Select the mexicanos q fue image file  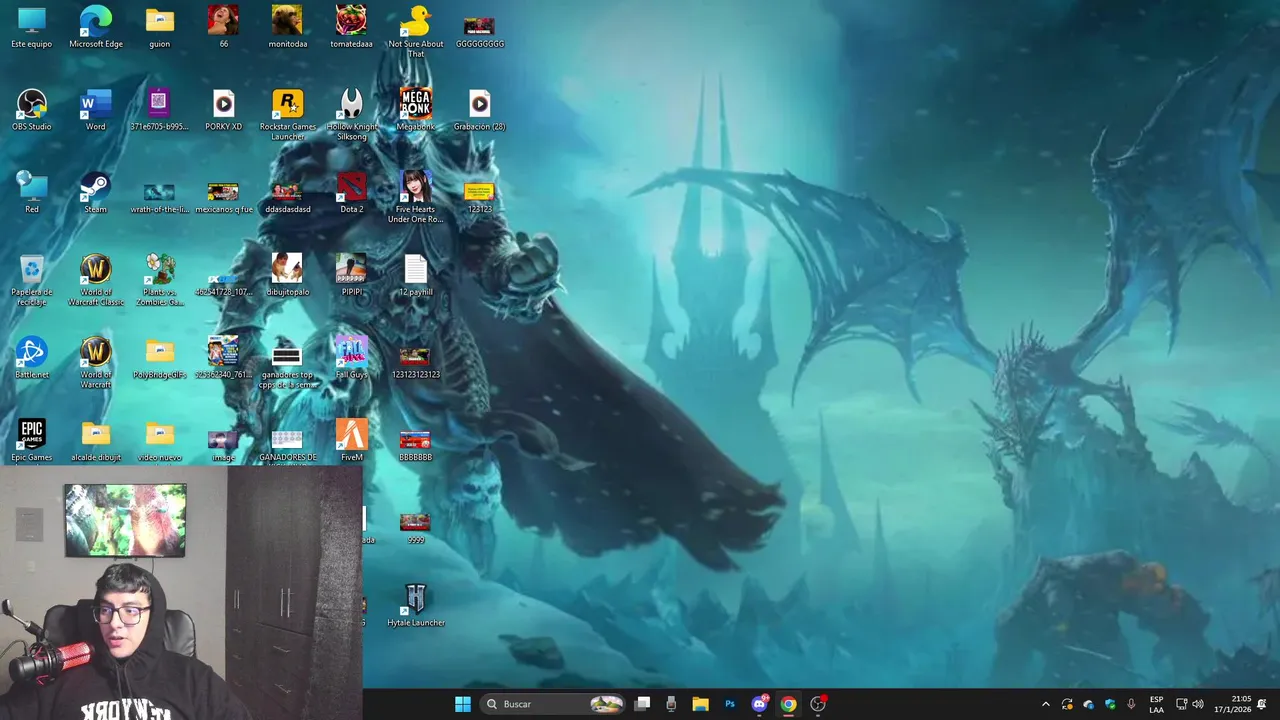pyautogui.click(x=223, y=196)
